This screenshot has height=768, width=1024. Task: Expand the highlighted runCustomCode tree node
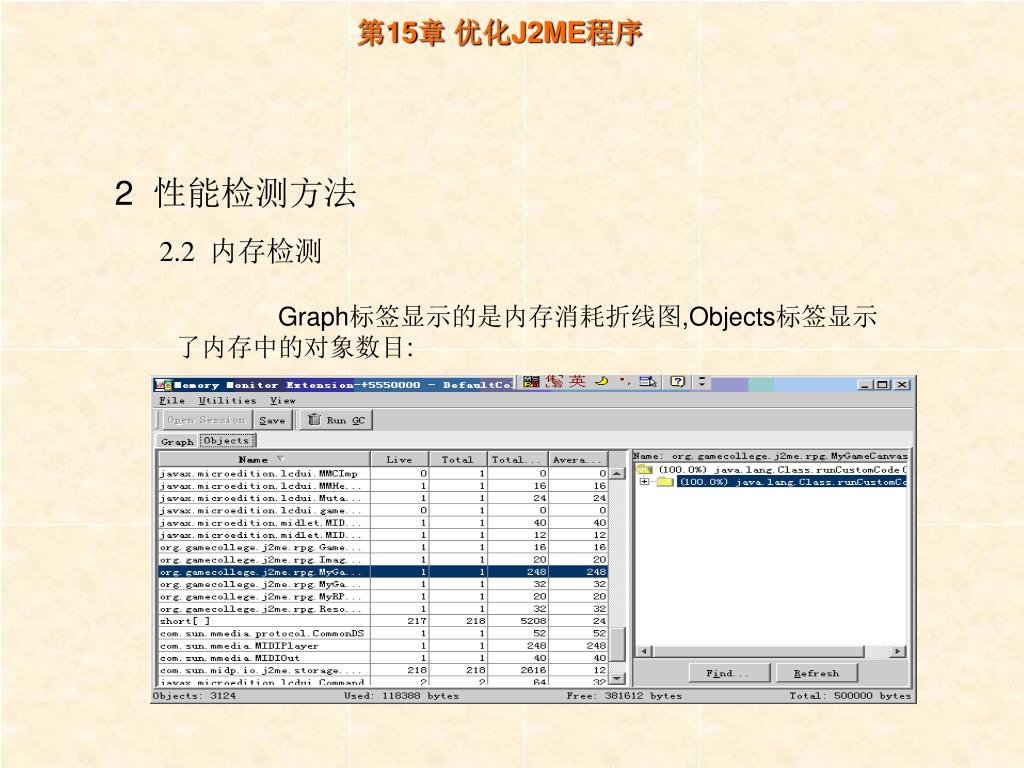645,482
